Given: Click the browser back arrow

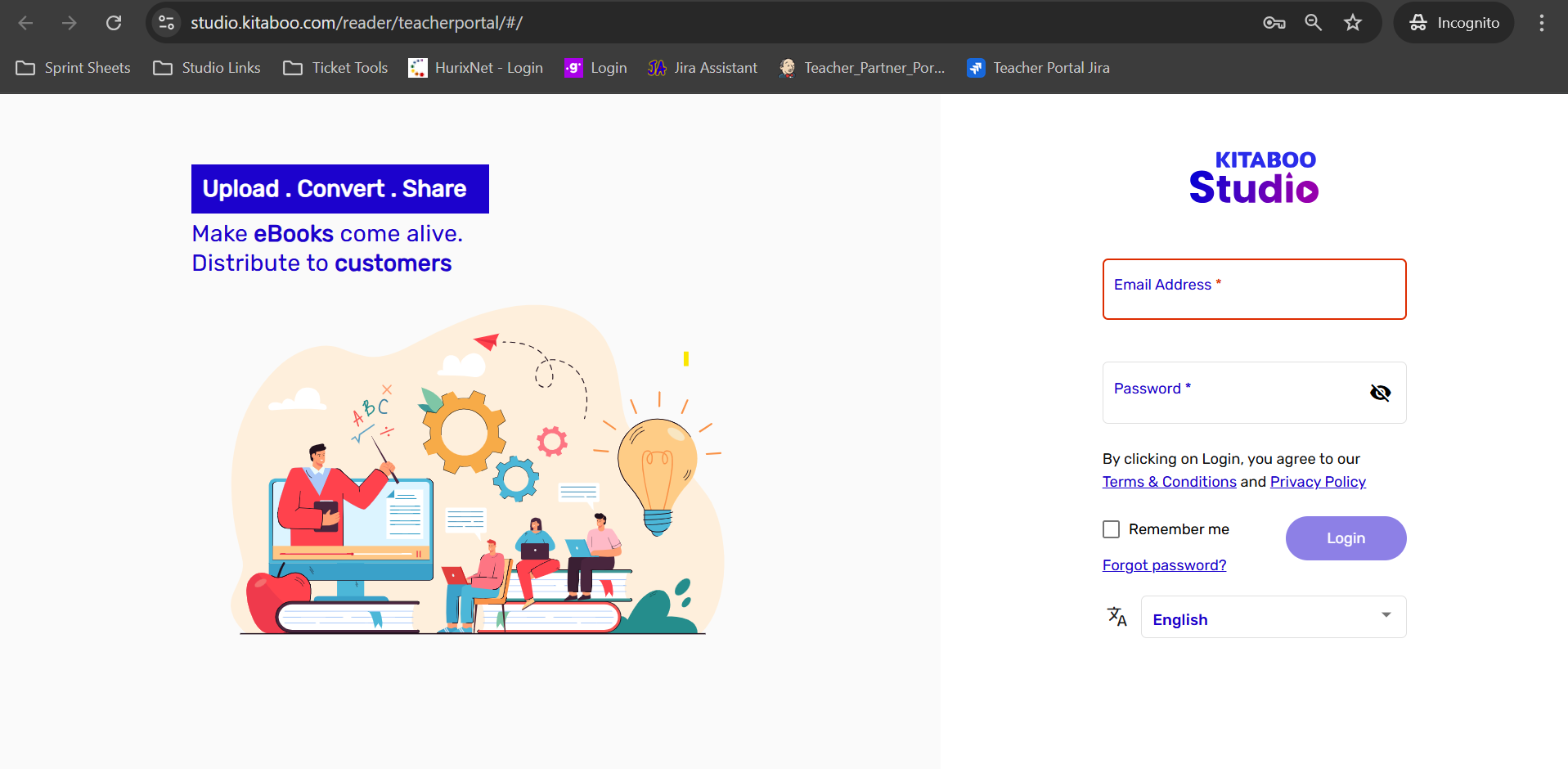Looking at the screenshot, I should coord(25,23).
